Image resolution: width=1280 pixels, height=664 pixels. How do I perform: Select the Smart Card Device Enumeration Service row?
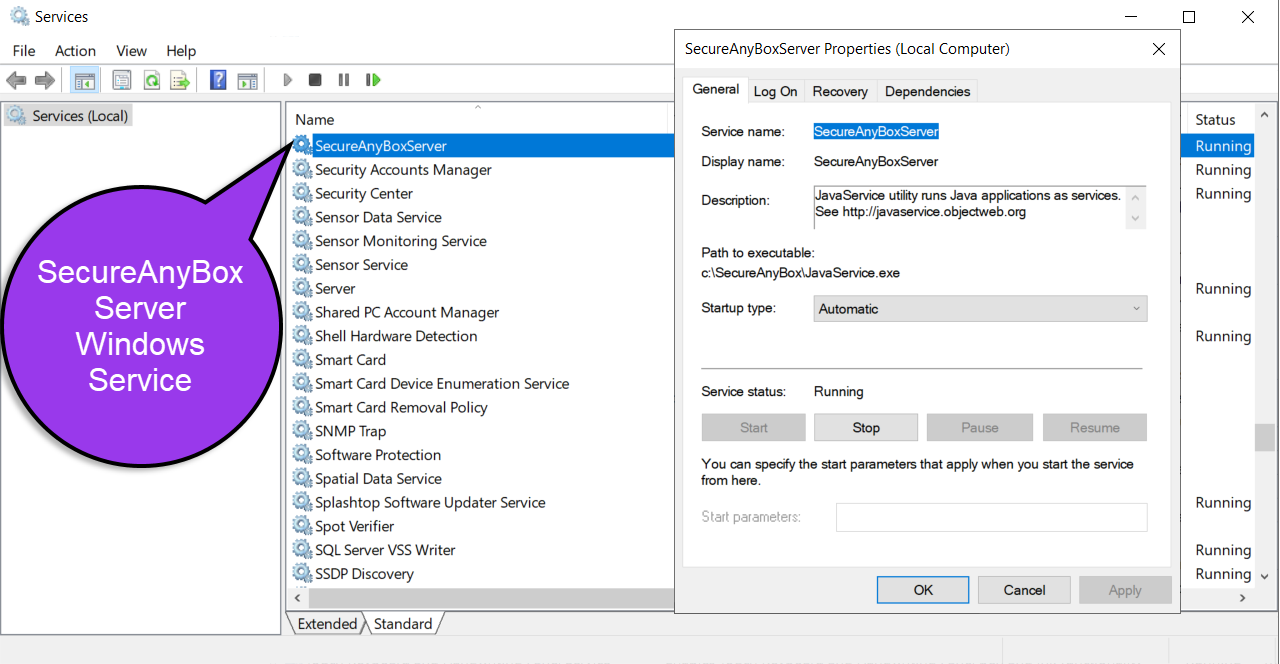442,383
